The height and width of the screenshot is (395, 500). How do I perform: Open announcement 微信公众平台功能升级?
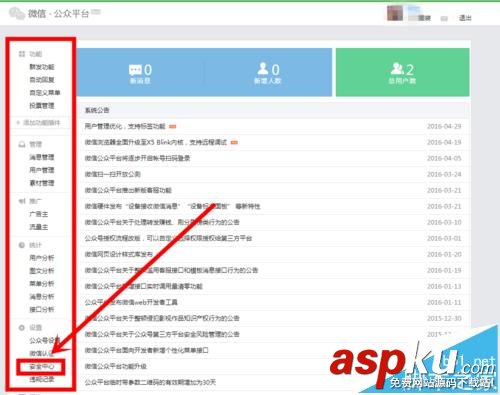pos(116,366)
